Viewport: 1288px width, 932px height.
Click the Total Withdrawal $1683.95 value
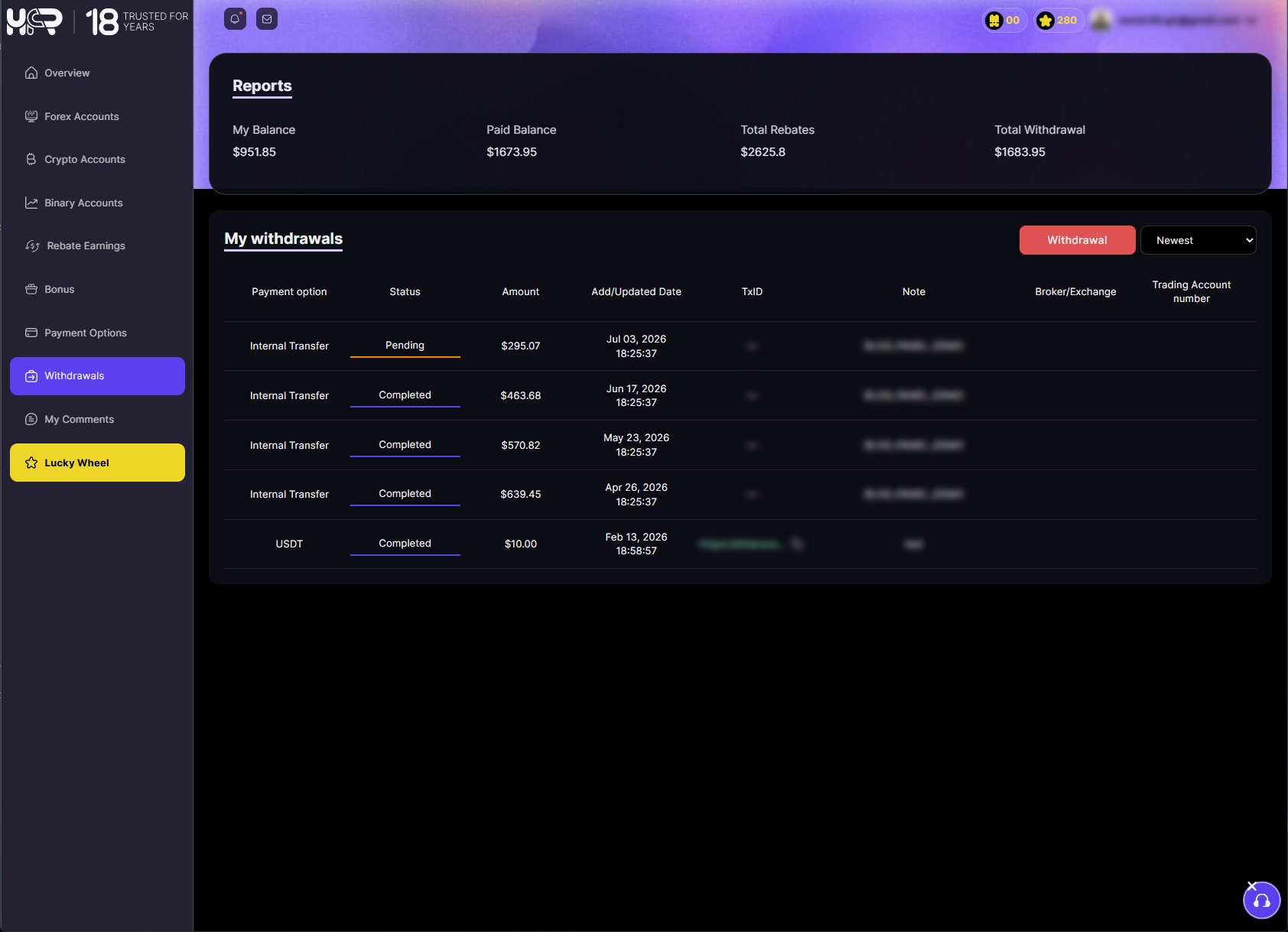1020,151
